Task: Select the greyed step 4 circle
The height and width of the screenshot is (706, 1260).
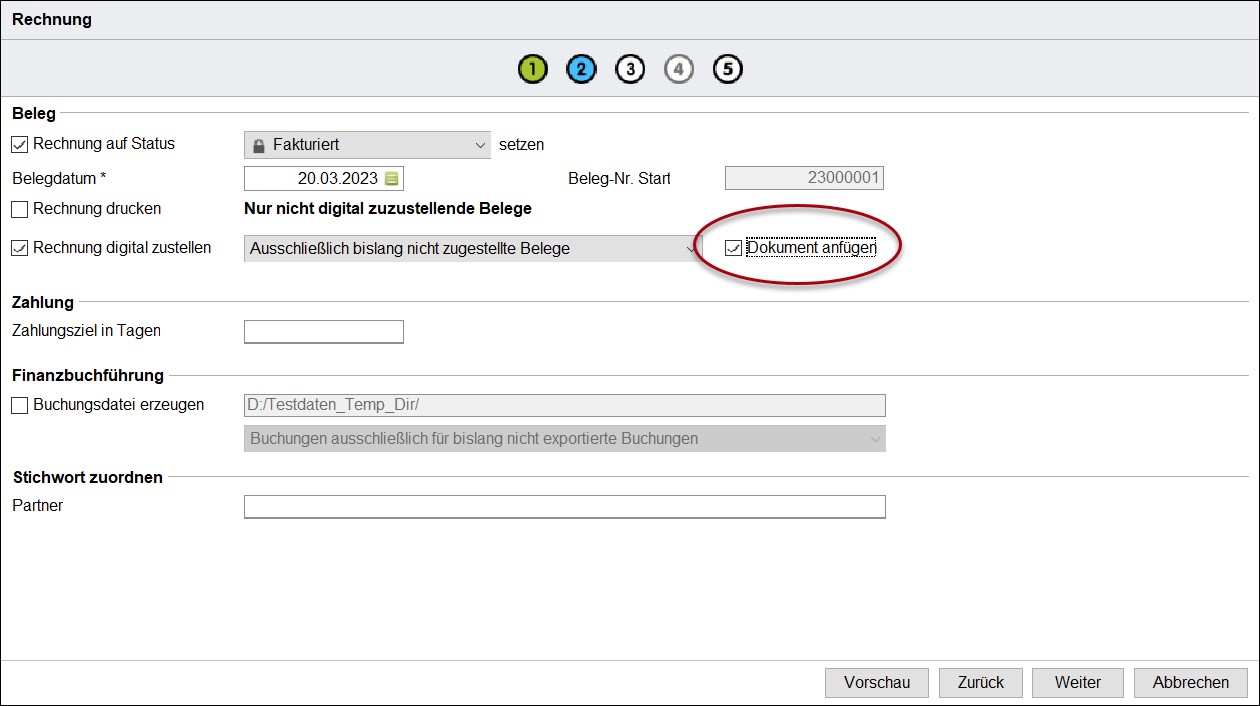Action: 679,69
